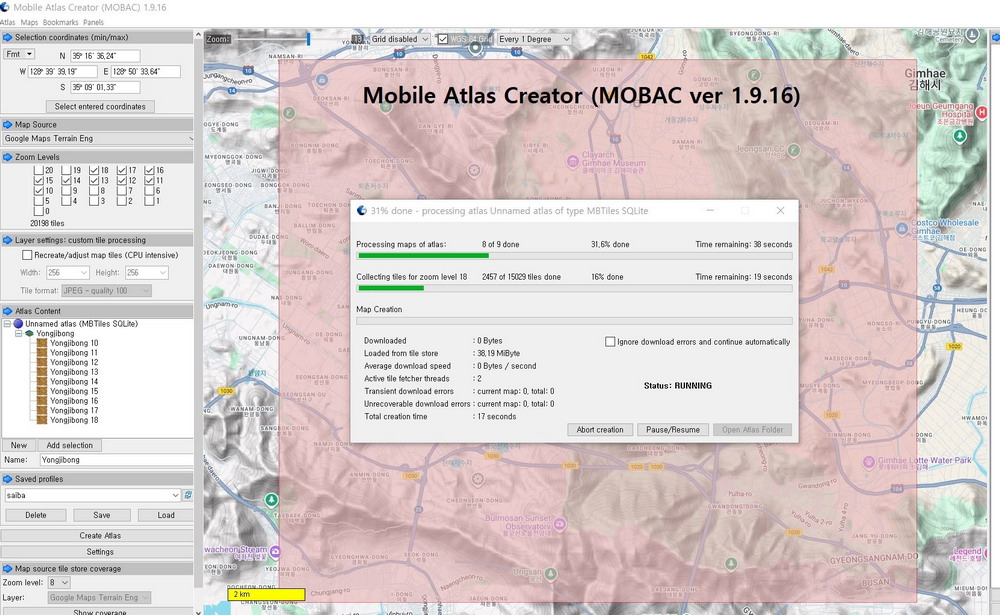Click the Yongjibong layer stack icon
1000x615 pixels.
click(29, 333)
